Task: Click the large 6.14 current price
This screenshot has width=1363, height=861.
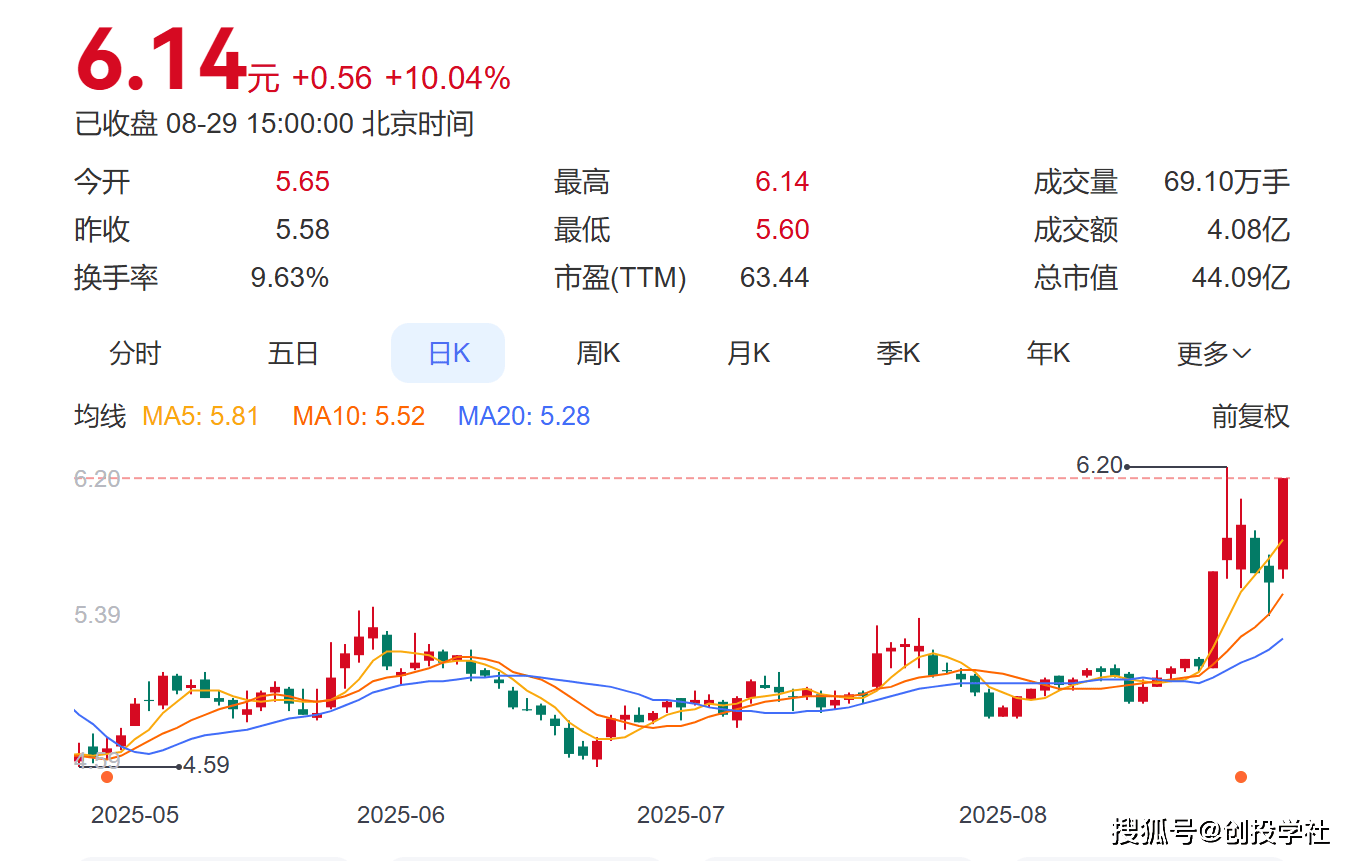Action: click(x=162, y=62)
